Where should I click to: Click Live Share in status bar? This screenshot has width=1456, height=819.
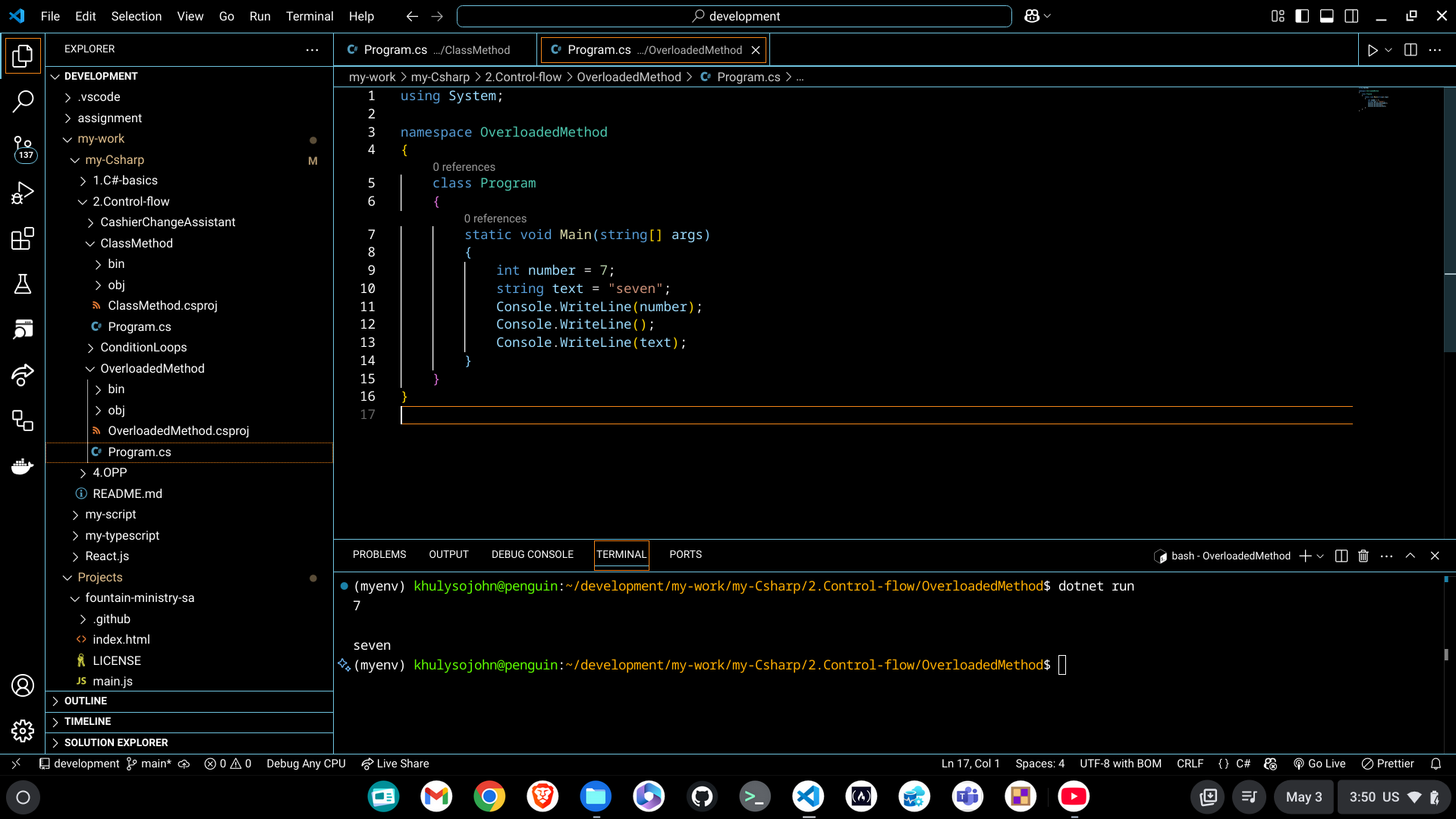pyautogui.click(x=395, y=764)
